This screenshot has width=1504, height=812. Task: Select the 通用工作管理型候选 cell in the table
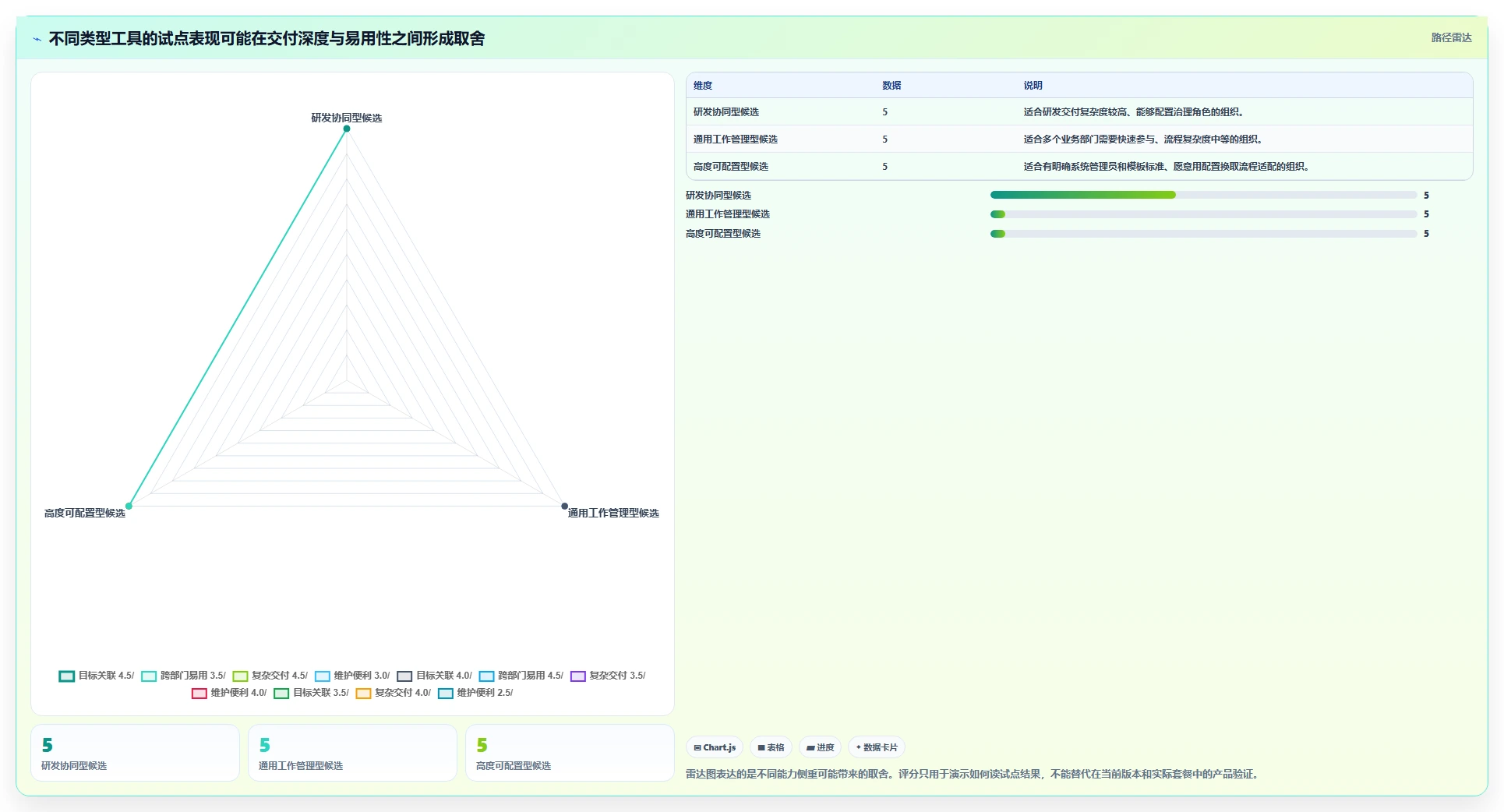[x=736, y=139]
